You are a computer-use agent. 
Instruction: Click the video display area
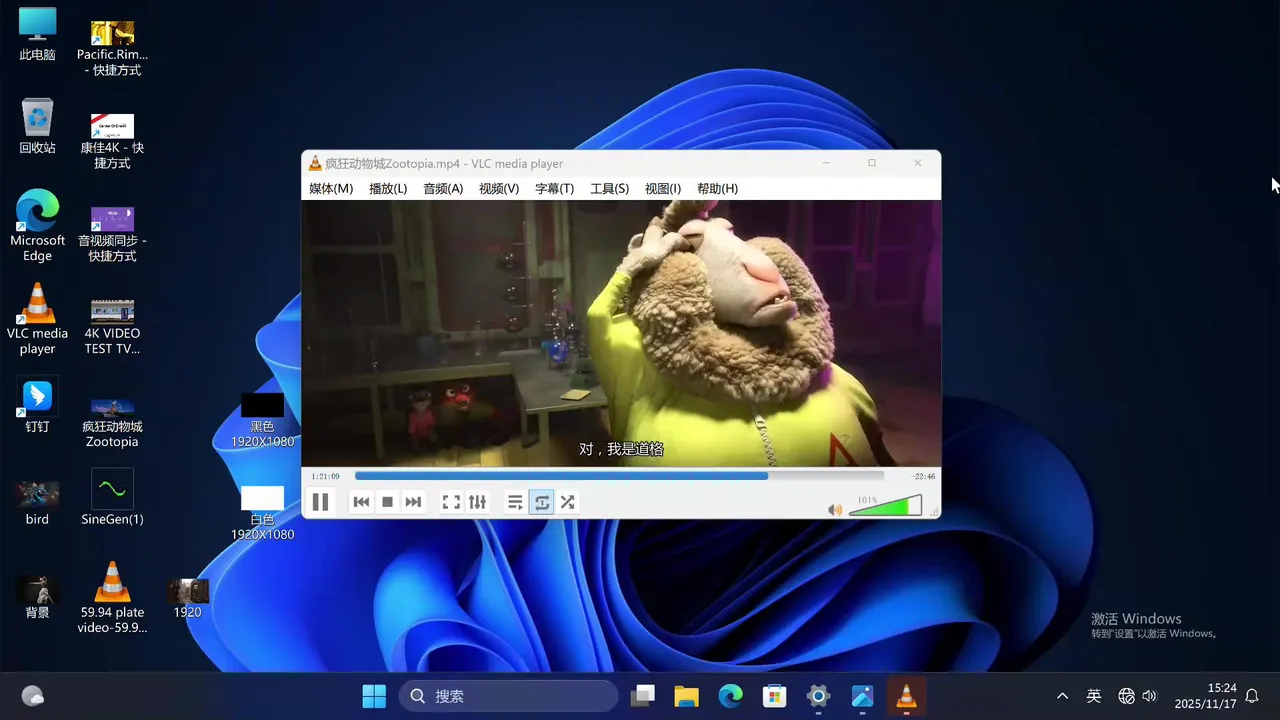621,333
